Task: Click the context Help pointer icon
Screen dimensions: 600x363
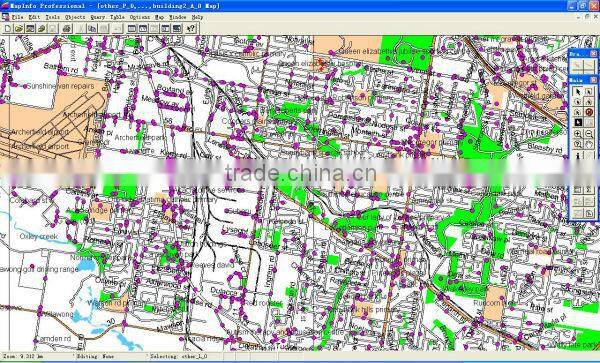Action: click(x=191, y=28)
